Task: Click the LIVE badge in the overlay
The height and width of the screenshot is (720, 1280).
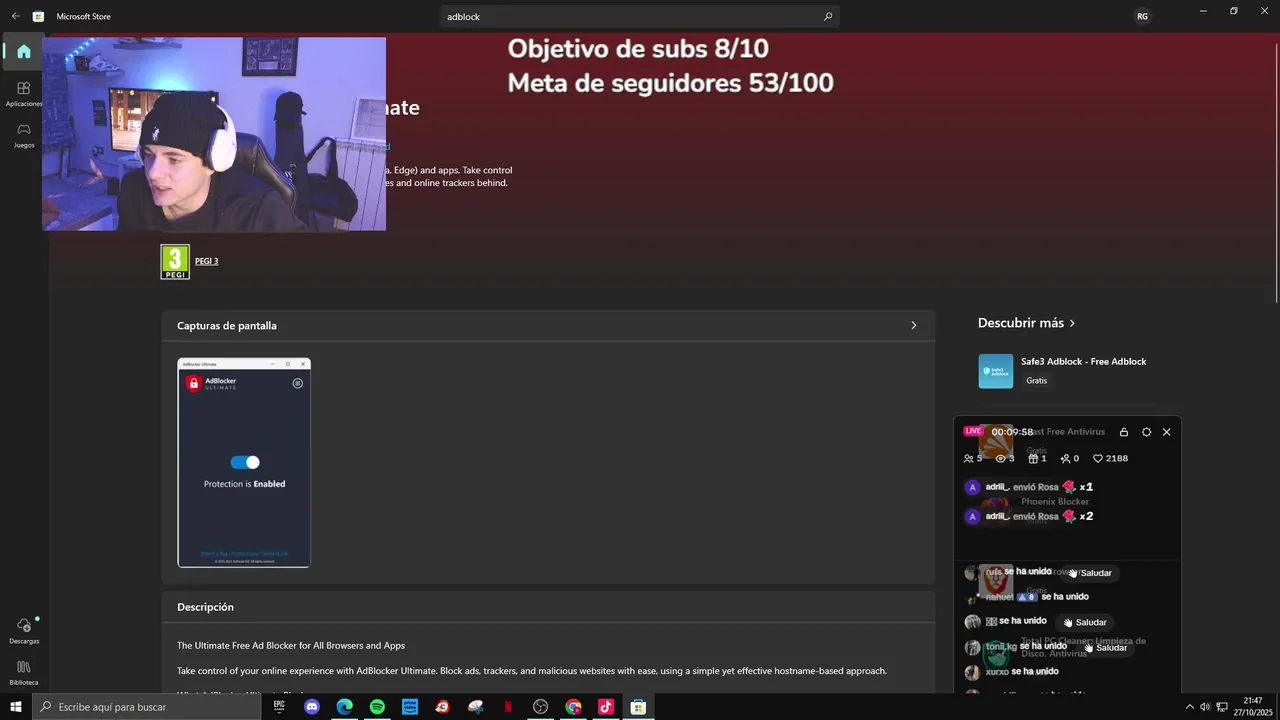Action: coord(973,431)
